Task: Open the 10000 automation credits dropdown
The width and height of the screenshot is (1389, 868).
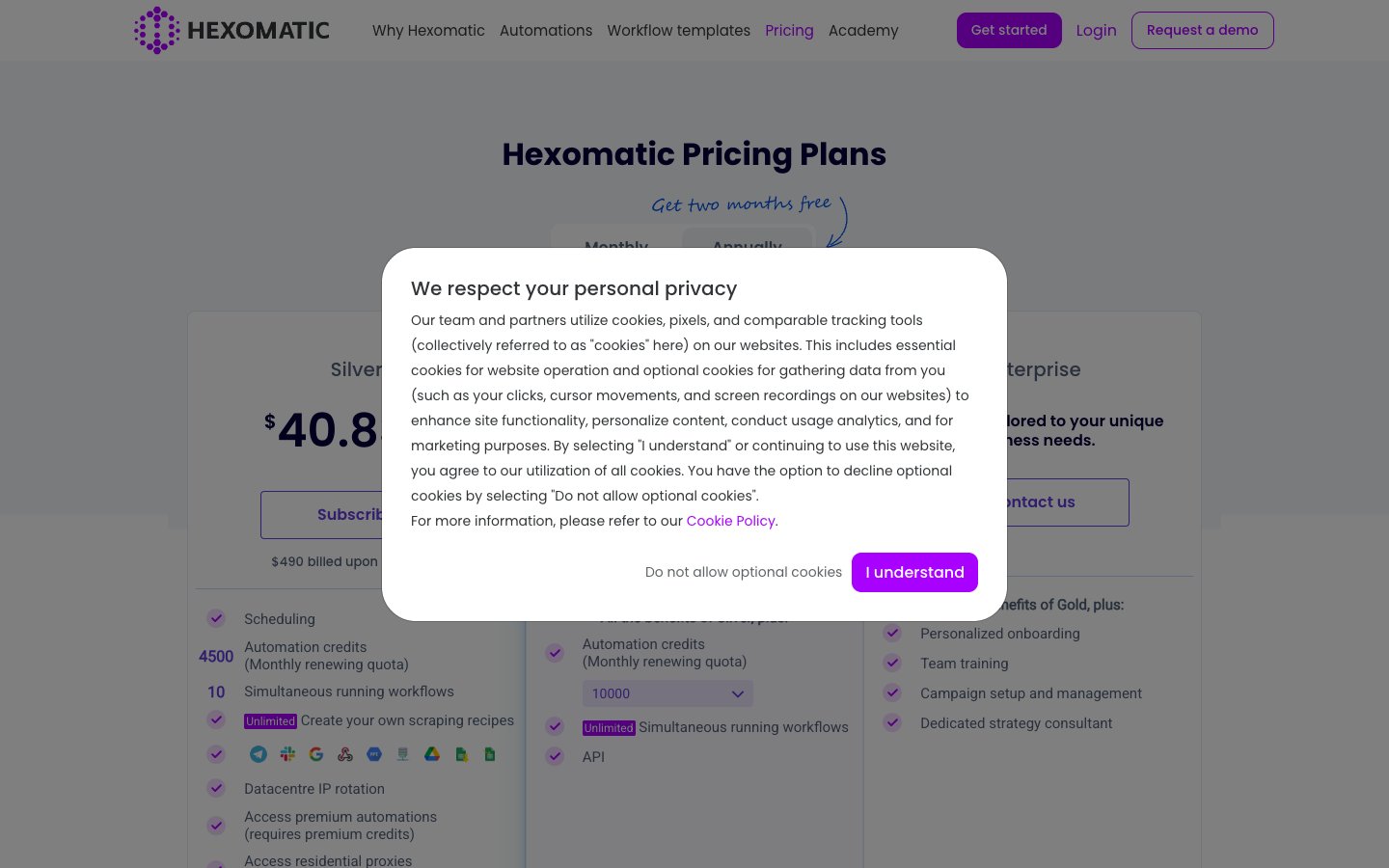Action: (667, 693)
